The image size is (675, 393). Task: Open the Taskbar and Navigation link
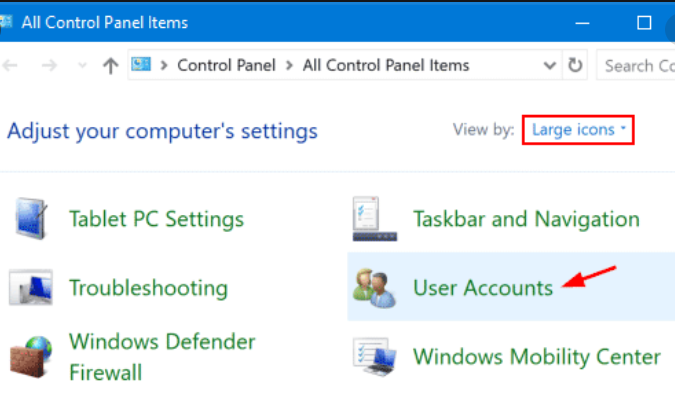526,219
